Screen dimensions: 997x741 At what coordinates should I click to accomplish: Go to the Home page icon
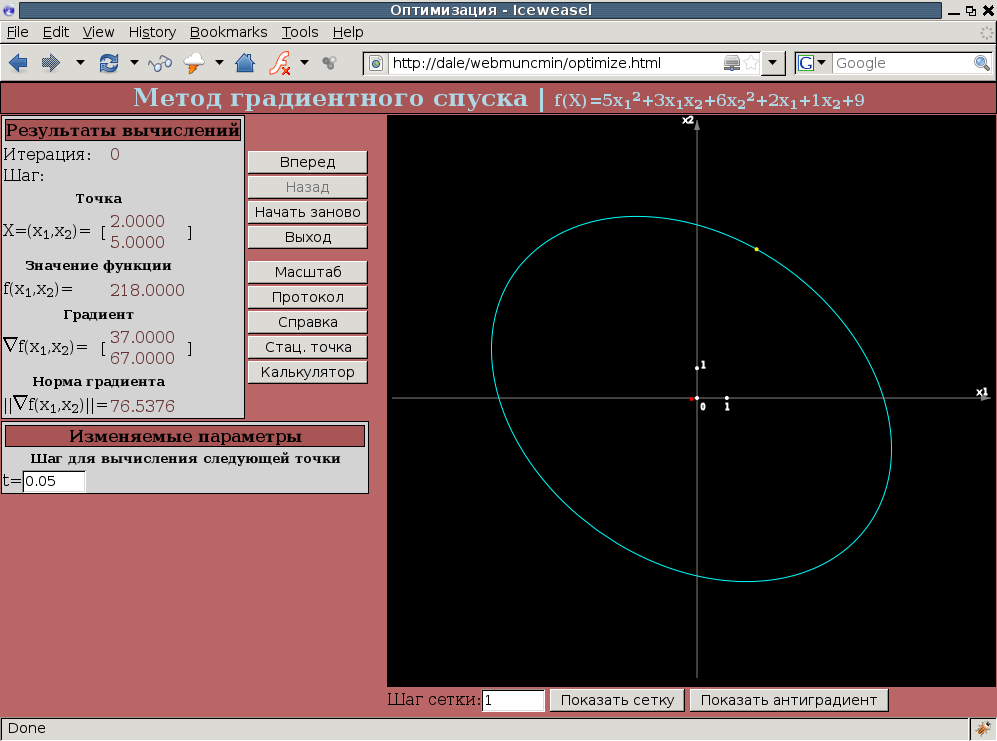(244, 63)
